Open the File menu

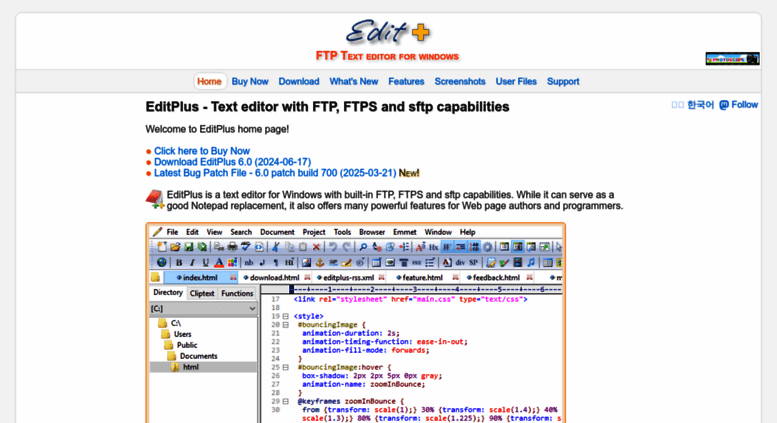pos(172,232)
